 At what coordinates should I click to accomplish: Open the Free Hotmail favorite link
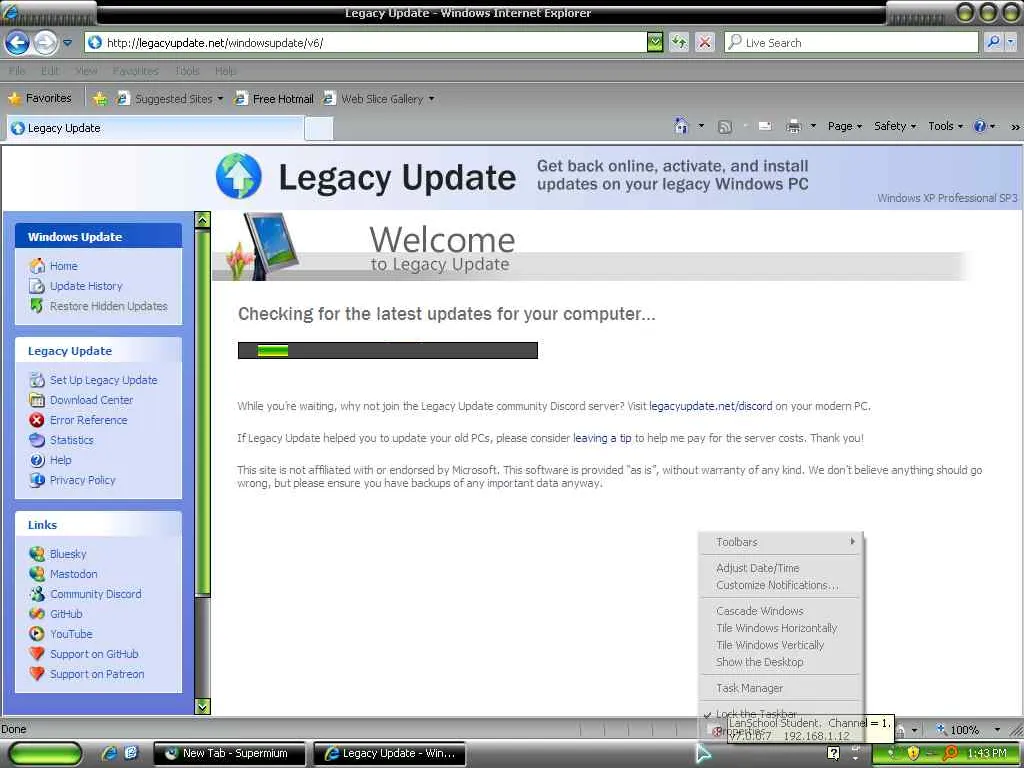(274, 99)
